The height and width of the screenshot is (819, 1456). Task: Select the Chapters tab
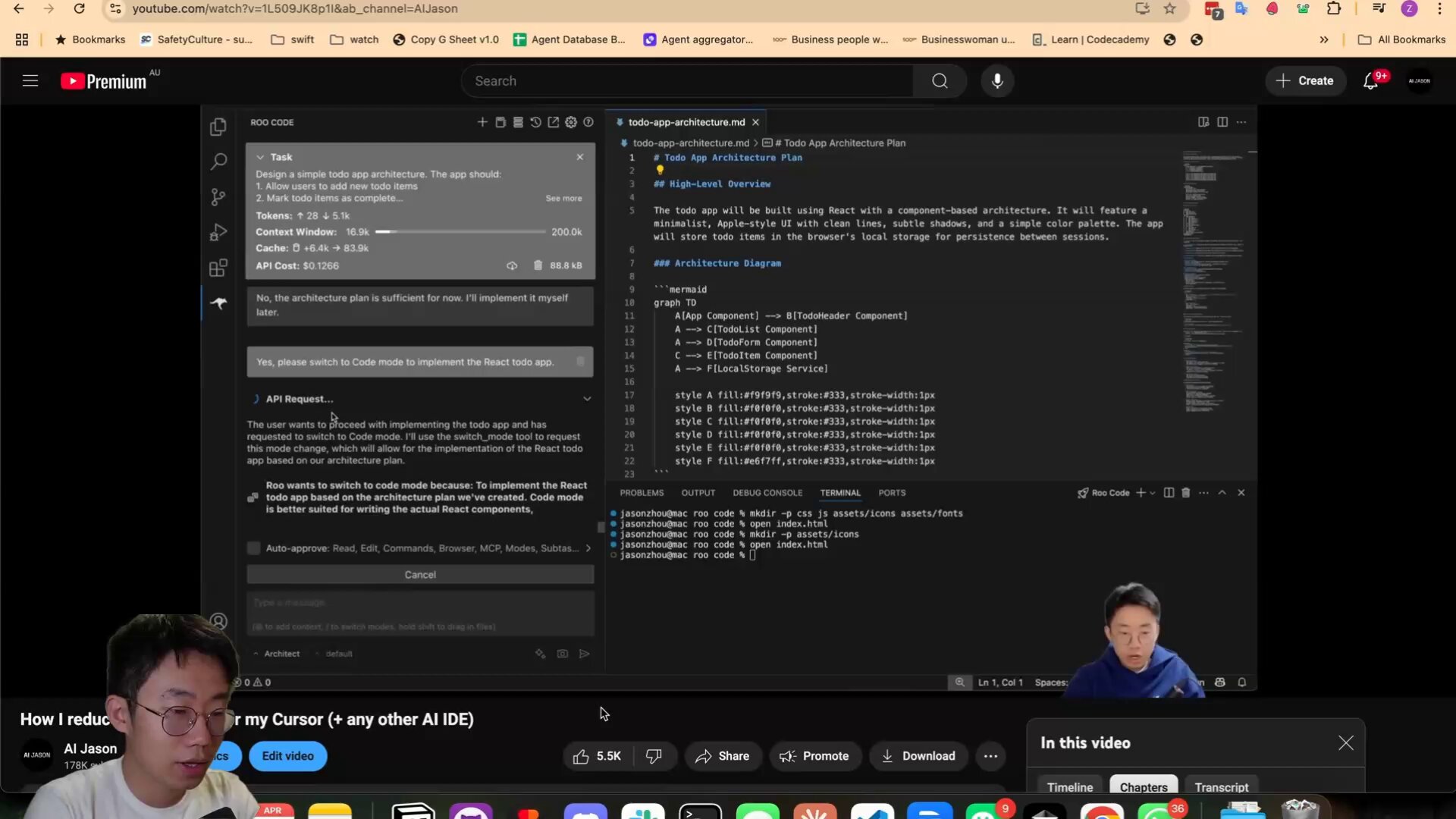(1144, 787)
